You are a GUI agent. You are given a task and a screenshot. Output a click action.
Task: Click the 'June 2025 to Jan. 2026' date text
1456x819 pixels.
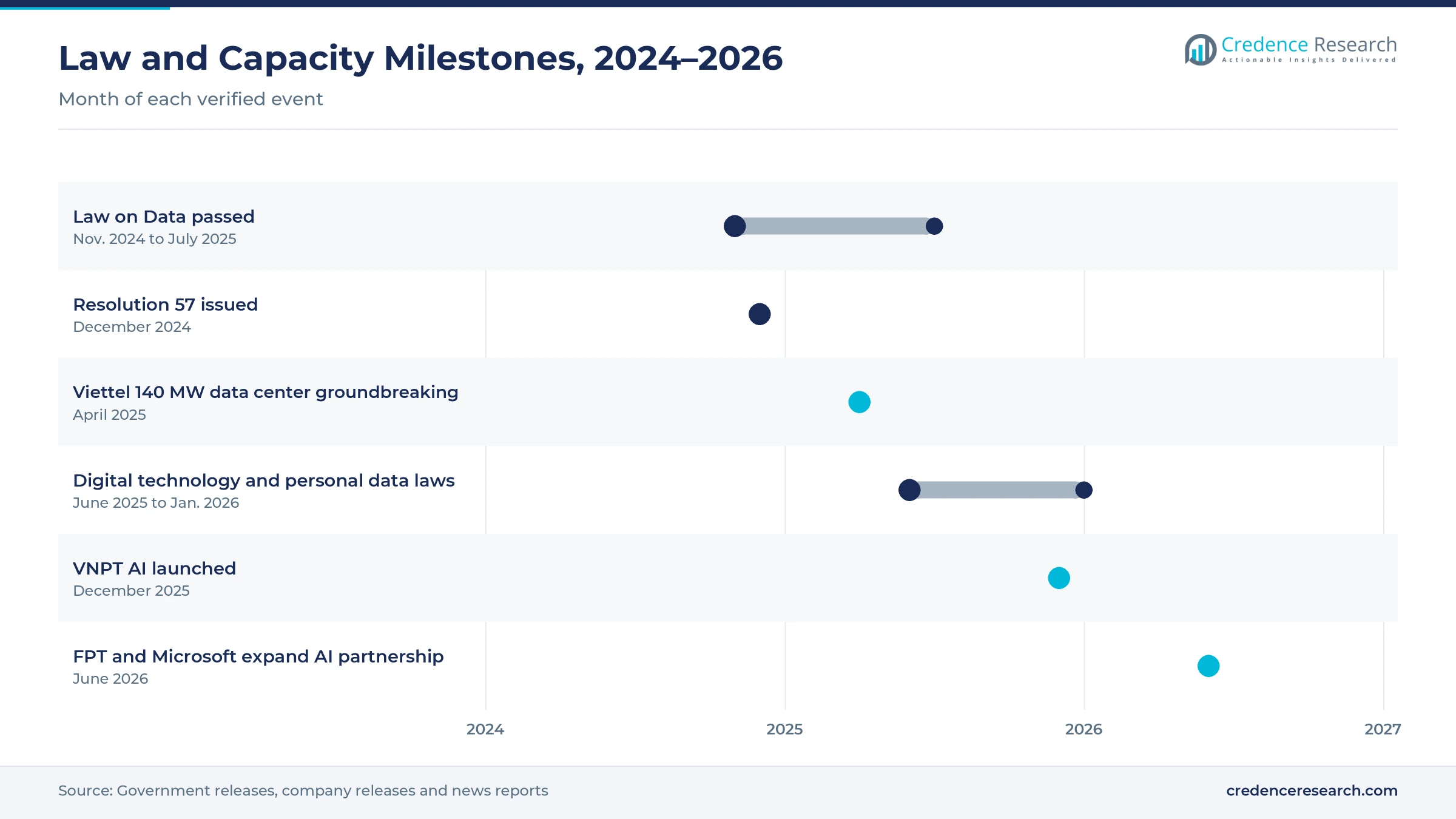tap(156, 503)
